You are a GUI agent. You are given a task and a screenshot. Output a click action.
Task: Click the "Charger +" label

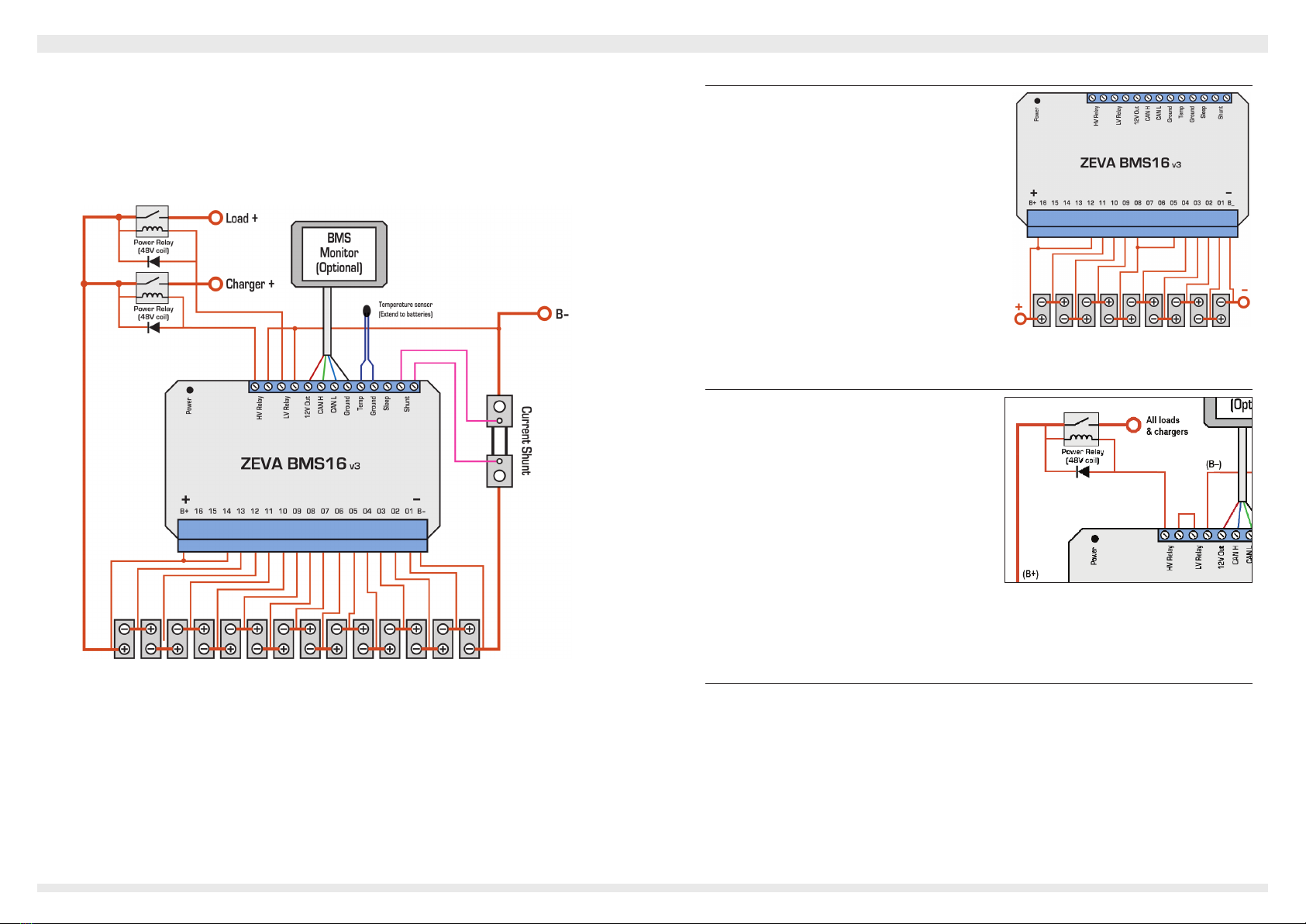[x=250, y=284]
